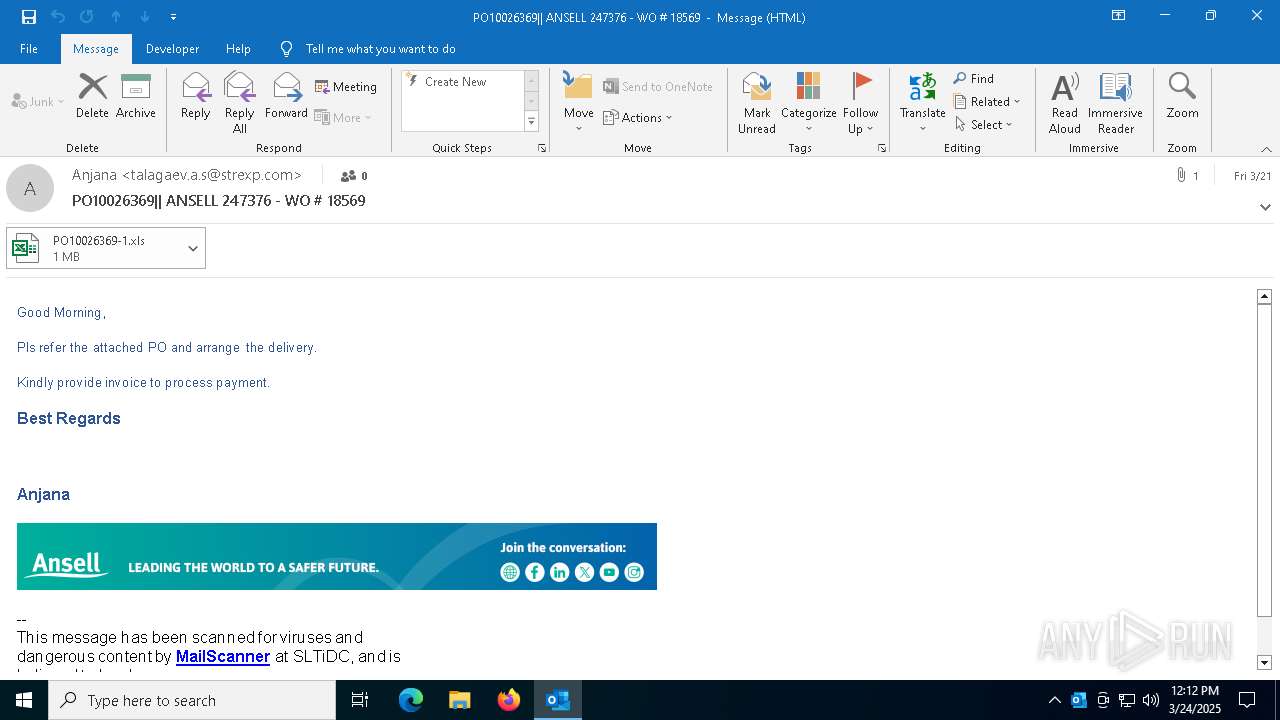Open the Windows Start menu

click(24, 700)
